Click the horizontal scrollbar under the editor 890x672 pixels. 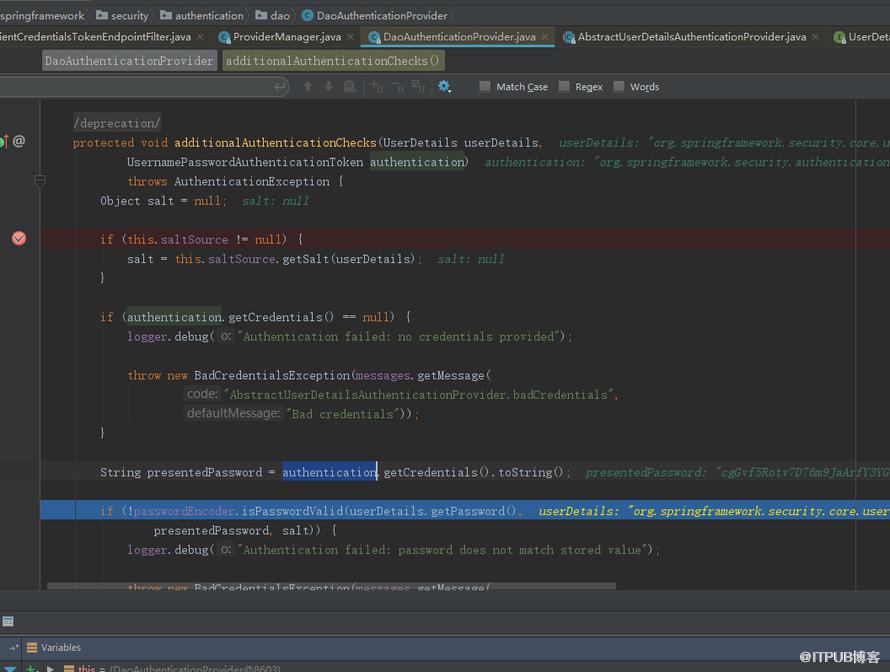click(x=331, y=586)
